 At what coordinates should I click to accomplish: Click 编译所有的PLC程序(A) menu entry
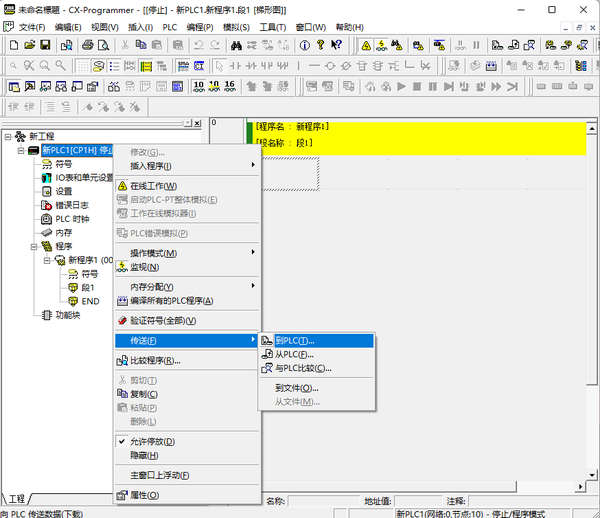188,301
